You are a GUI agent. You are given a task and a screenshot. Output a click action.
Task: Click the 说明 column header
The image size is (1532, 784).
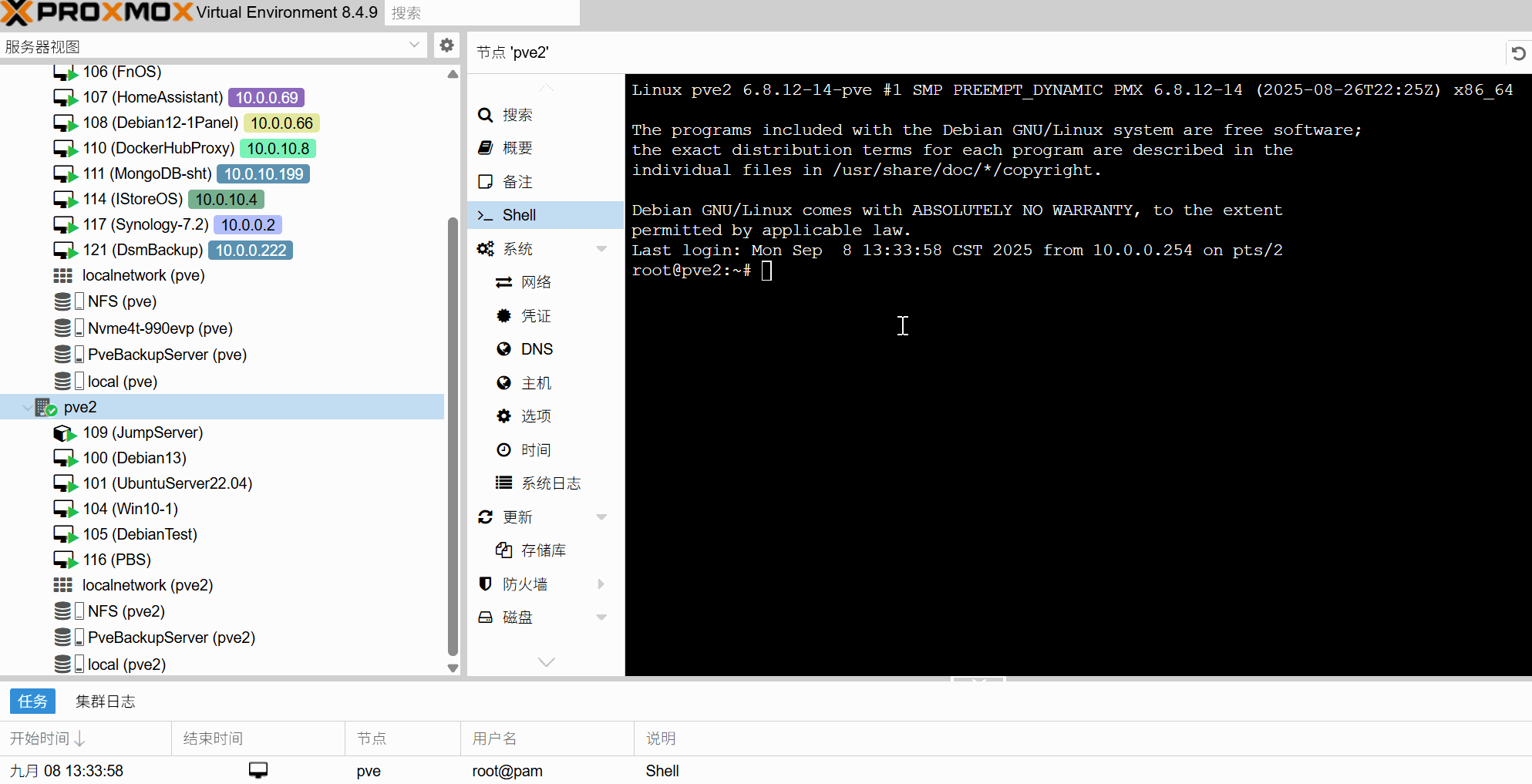pyautogui.click(x=1083, y=739)
